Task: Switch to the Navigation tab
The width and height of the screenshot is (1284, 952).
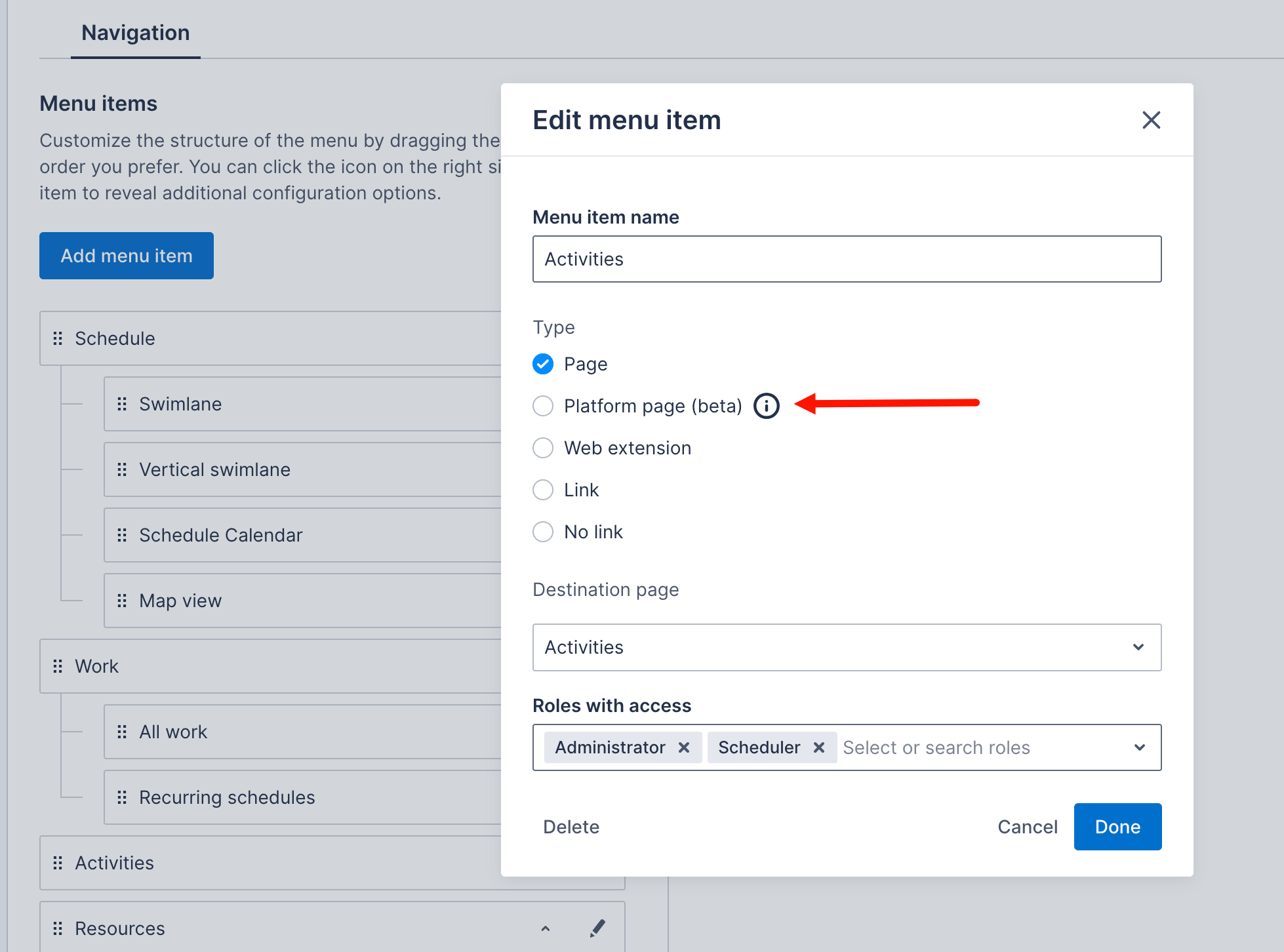Action: pyautogui.click(x=135, y=32)
